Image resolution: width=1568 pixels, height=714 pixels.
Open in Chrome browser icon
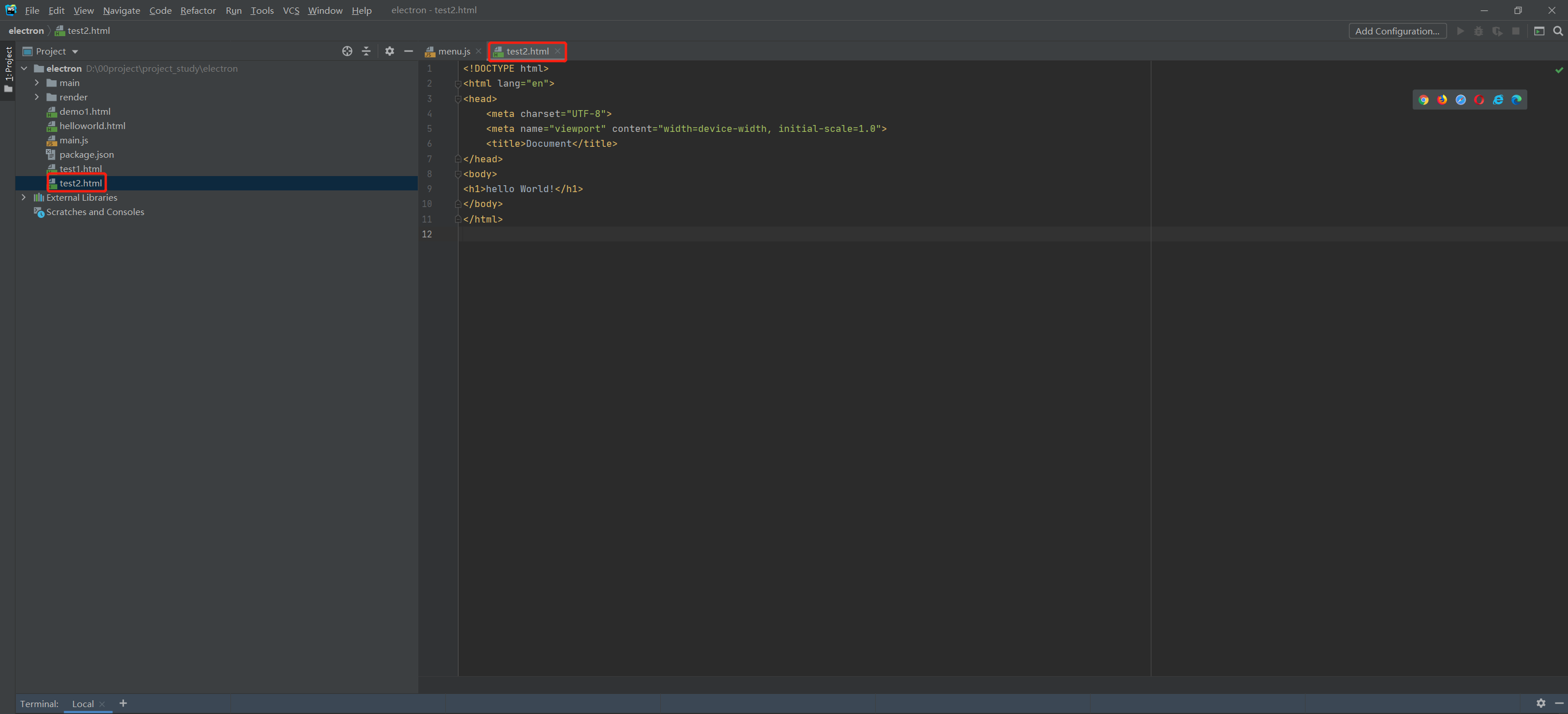click(x=1423, y=100)
